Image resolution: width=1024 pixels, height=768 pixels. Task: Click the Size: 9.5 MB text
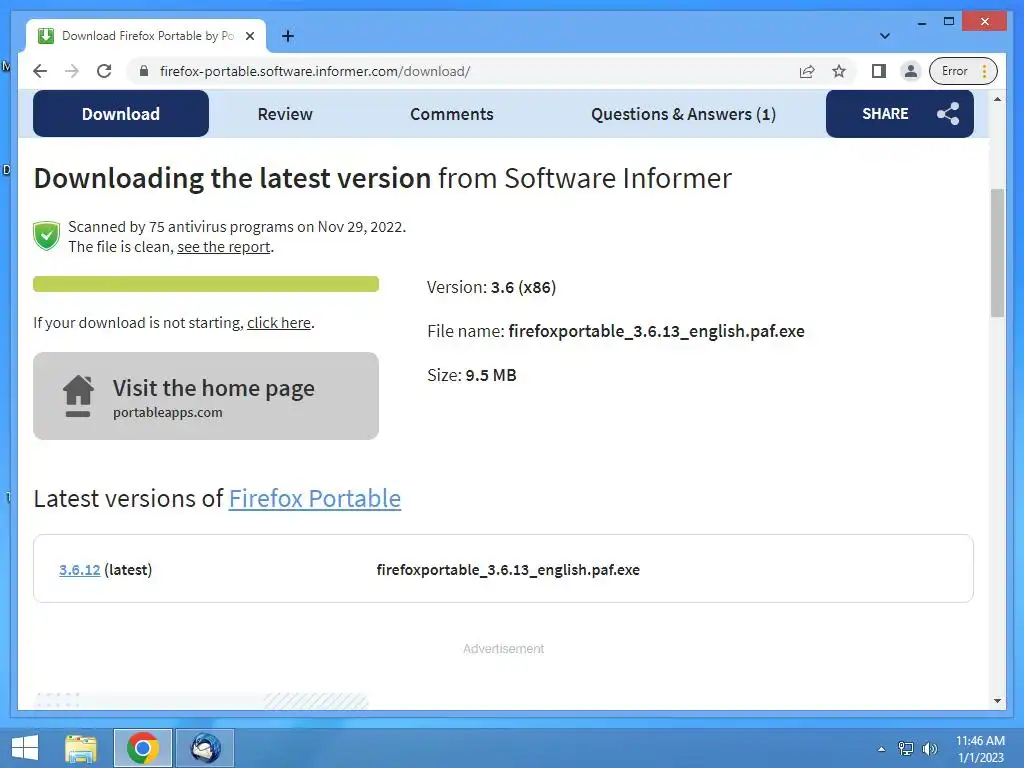pos(472,375)
